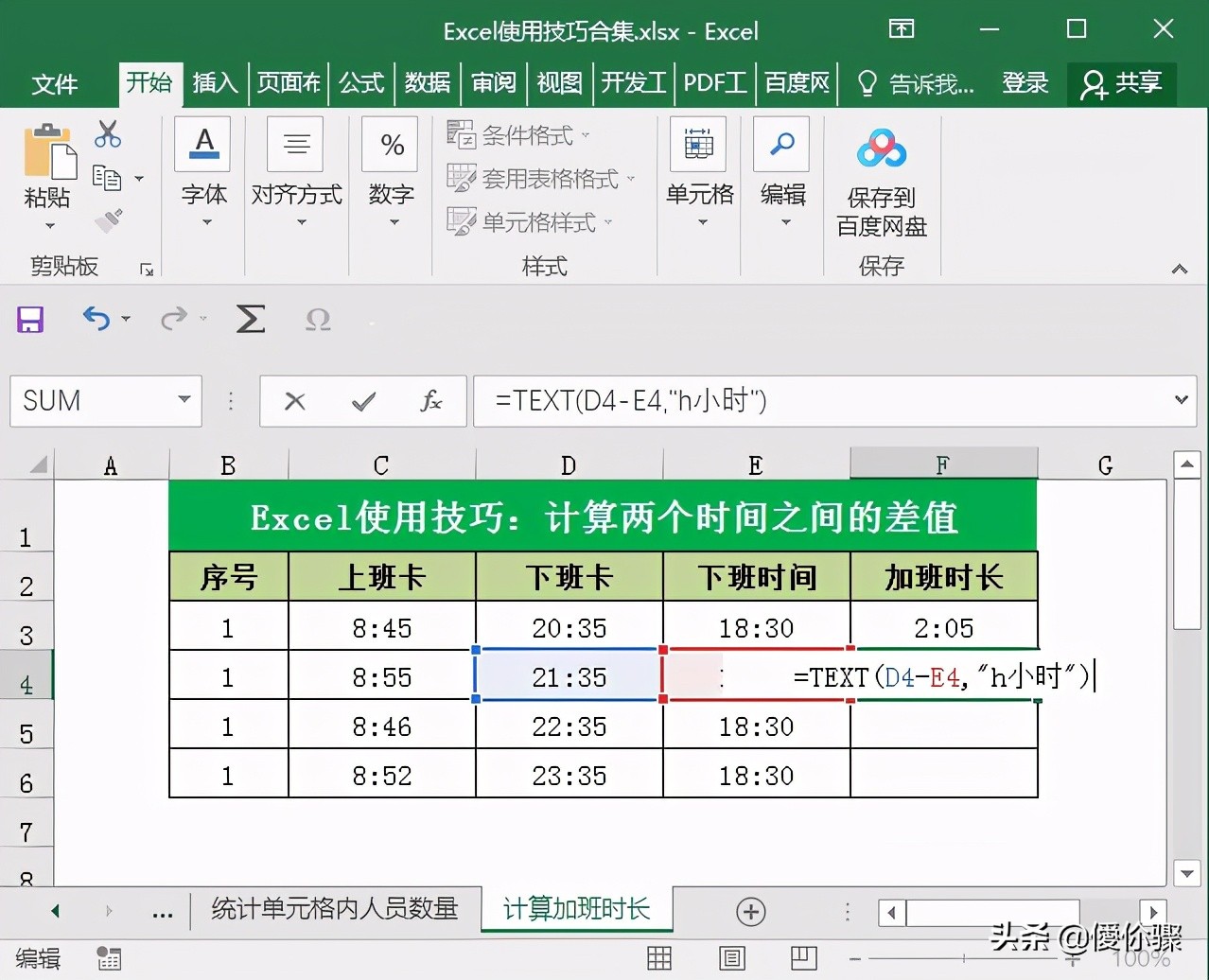Click the Format Painter brush icon
Screen dimensions: 1209x980
coord(109,220)
